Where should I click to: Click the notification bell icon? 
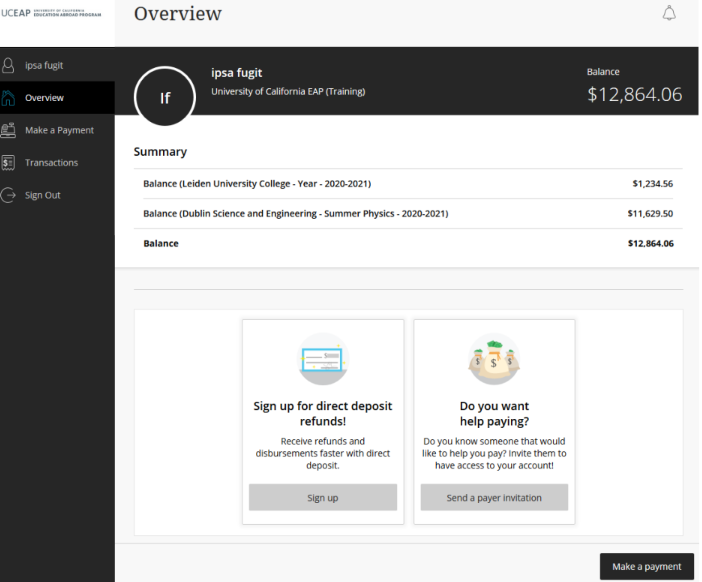pos(670,13)
